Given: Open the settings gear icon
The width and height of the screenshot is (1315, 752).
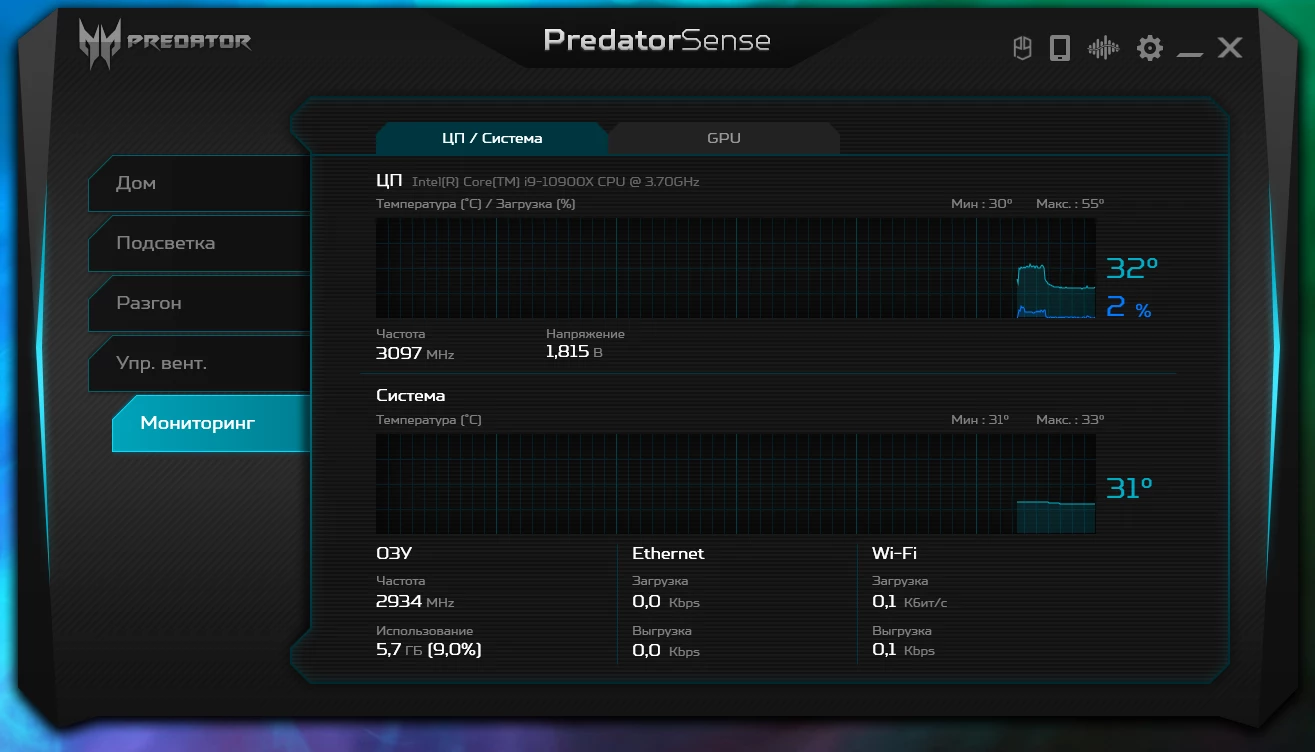Looking at the screenshot, I should click(x=1150, y=48).
